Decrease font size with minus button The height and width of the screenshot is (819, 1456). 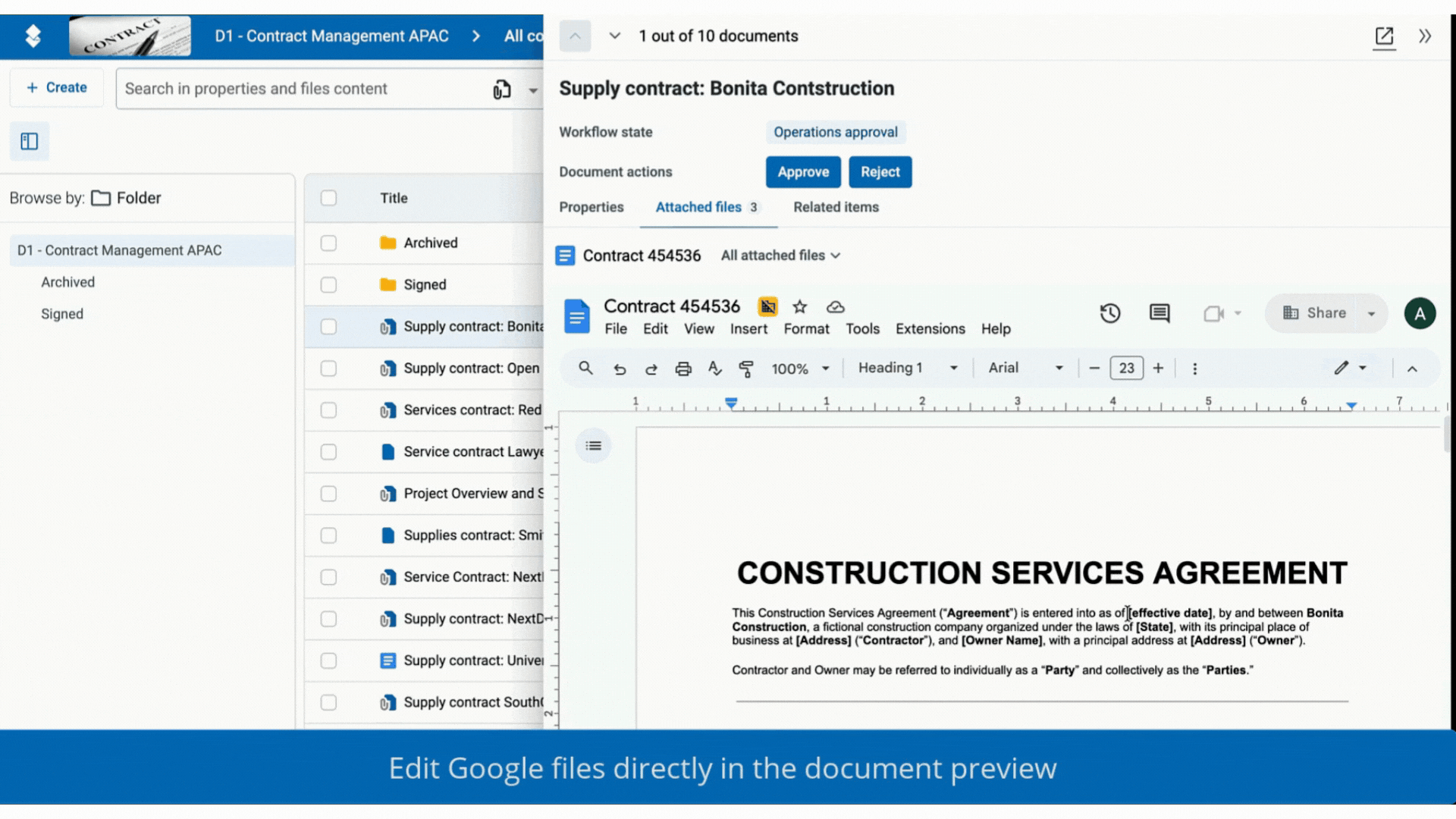point(1094,369)
